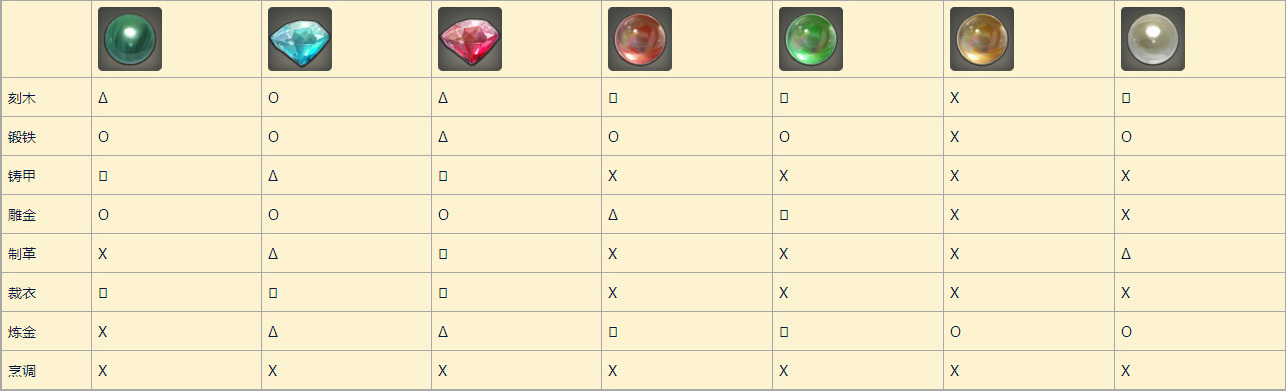Select the pink ruby gem icon
1286x391 pixels.
(x=470, y=39)
